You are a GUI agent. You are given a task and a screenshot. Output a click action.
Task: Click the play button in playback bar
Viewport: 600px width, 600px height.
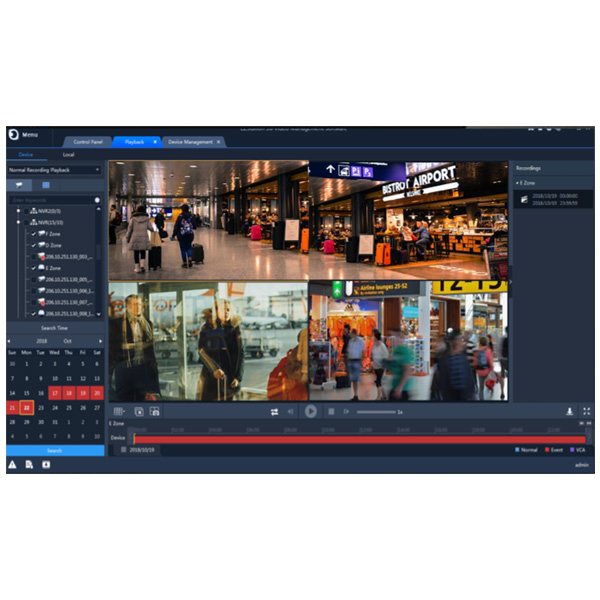pos(310,411)
